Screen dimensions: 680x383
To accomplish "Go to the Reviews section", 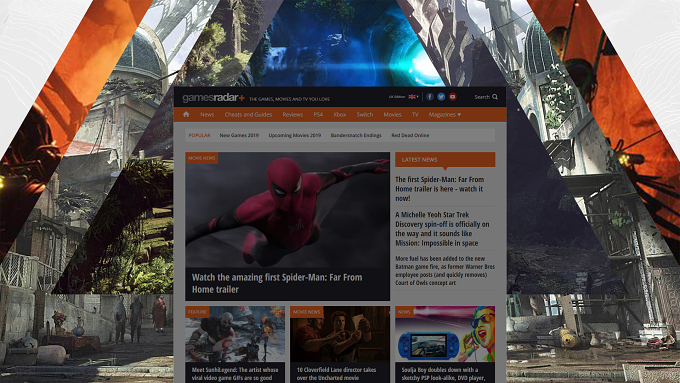I will tap(292, 115).
